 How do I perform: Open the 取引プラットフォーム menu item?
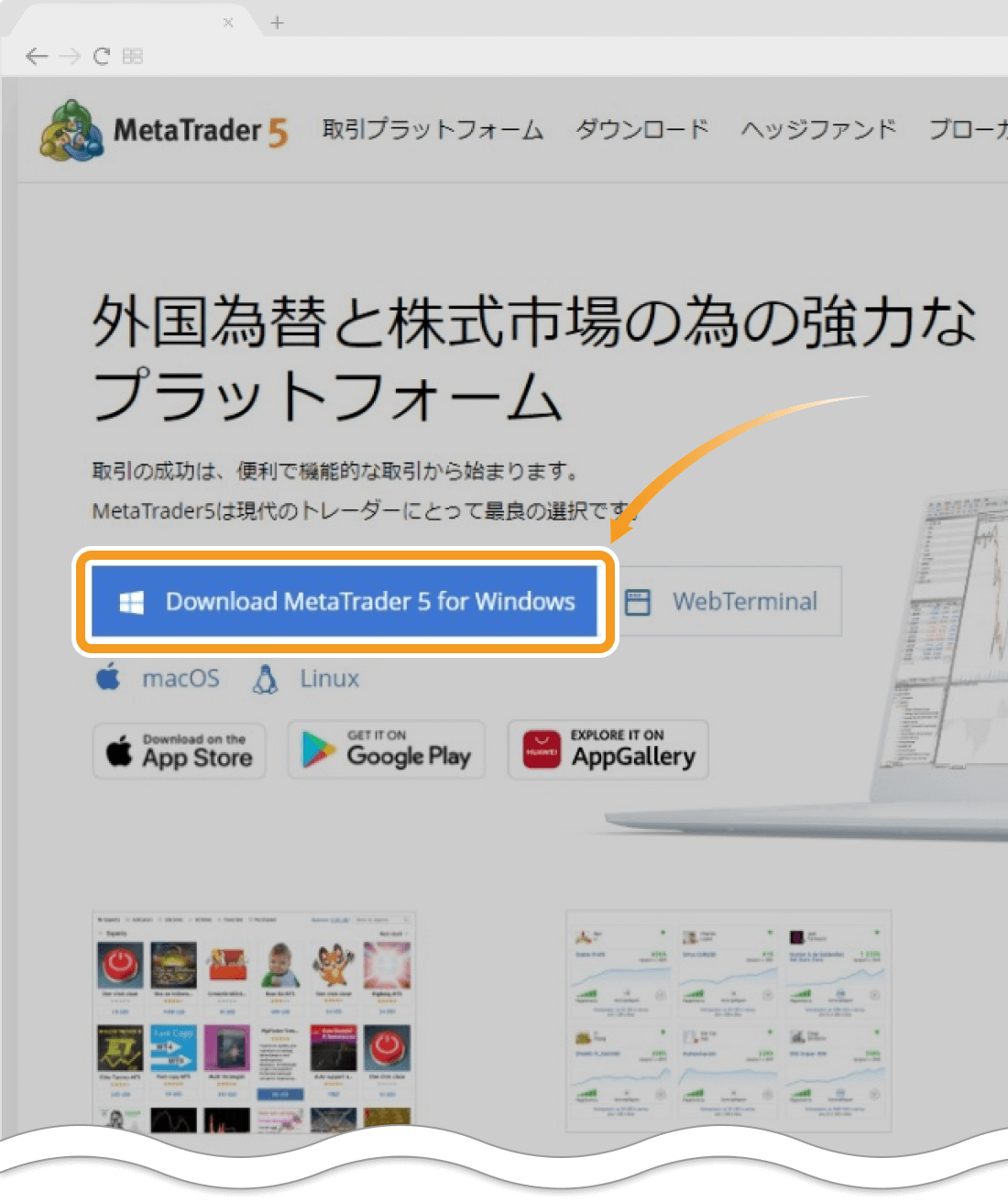[x=433, y=130]
